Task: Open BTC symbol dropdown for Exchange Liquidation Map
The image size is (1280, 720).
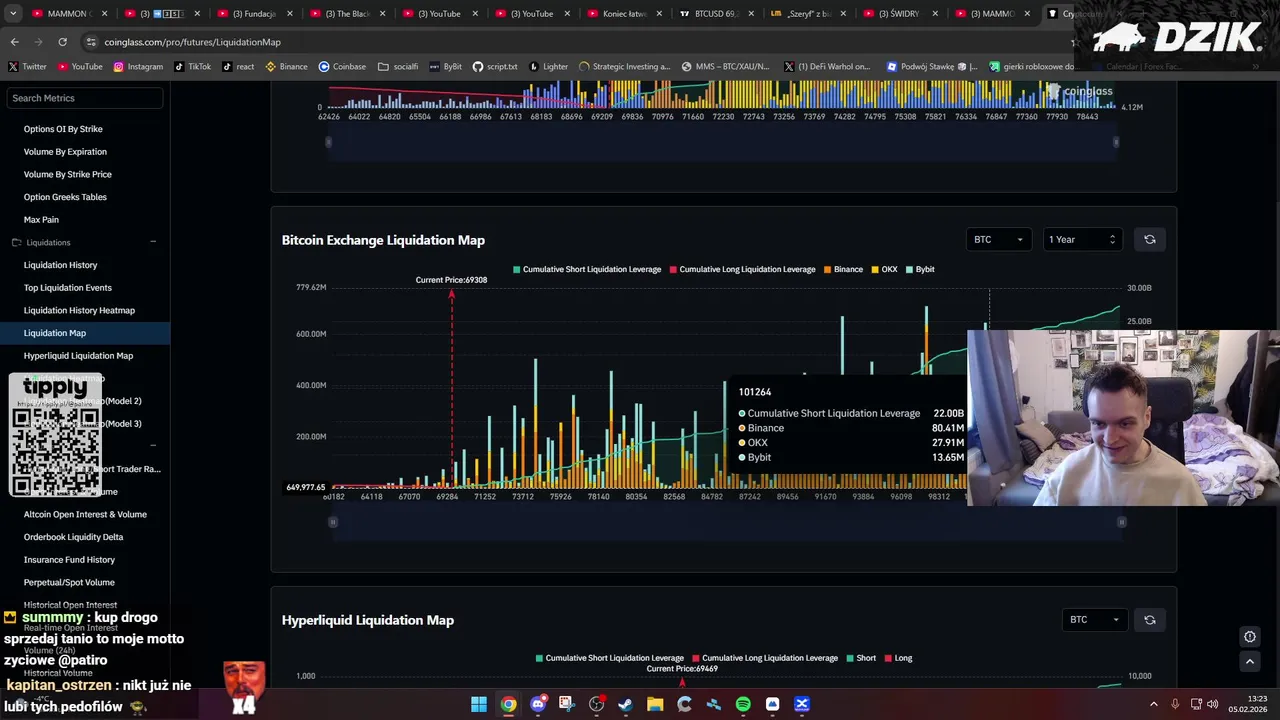Action: (998, 239)
